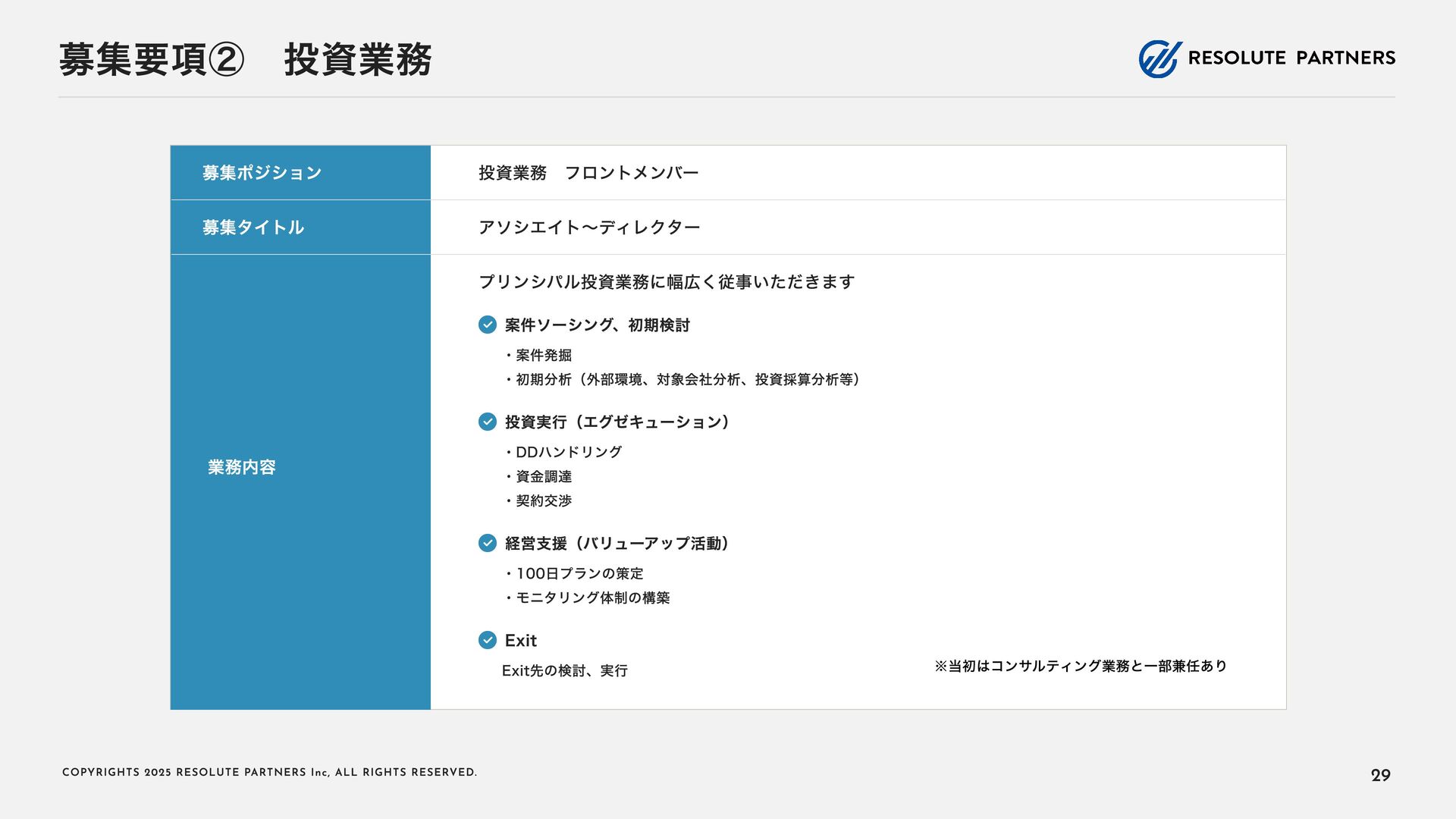Click the 契約交渉 bullet item
Viewport: 1456px width, 819px height.
(x=544, y=500)
